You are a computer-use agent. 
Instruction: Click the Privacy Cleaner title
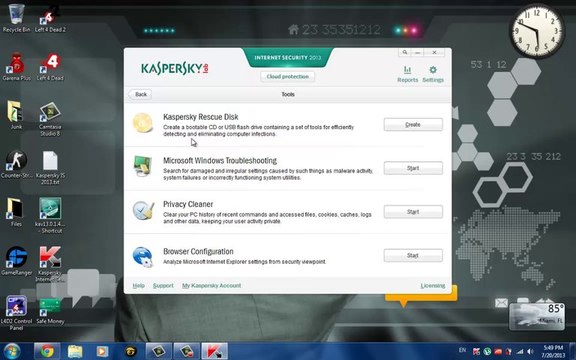pyautogui.click(x=188, y=204)
